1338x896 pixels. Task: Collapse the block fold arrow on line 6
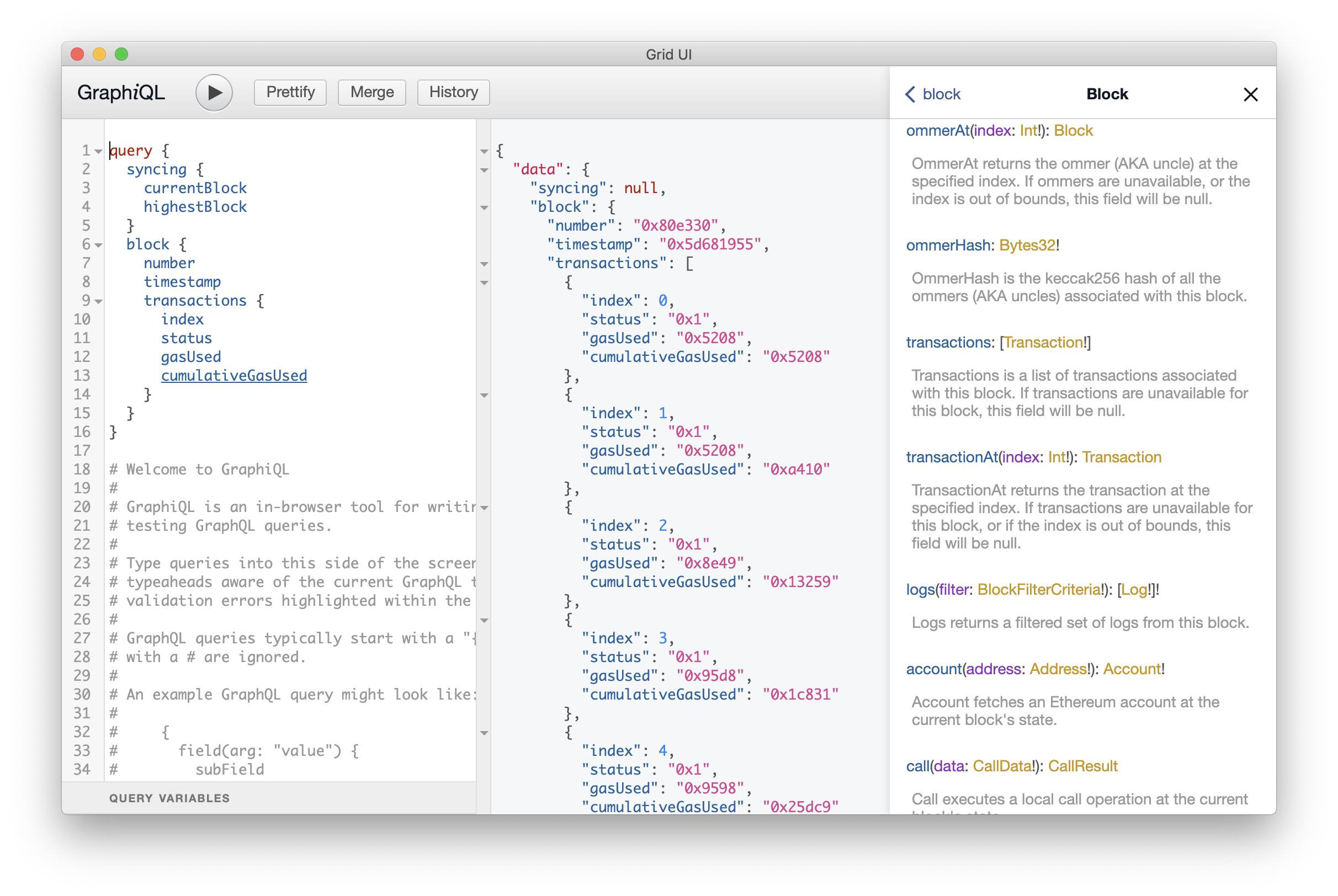98,245
